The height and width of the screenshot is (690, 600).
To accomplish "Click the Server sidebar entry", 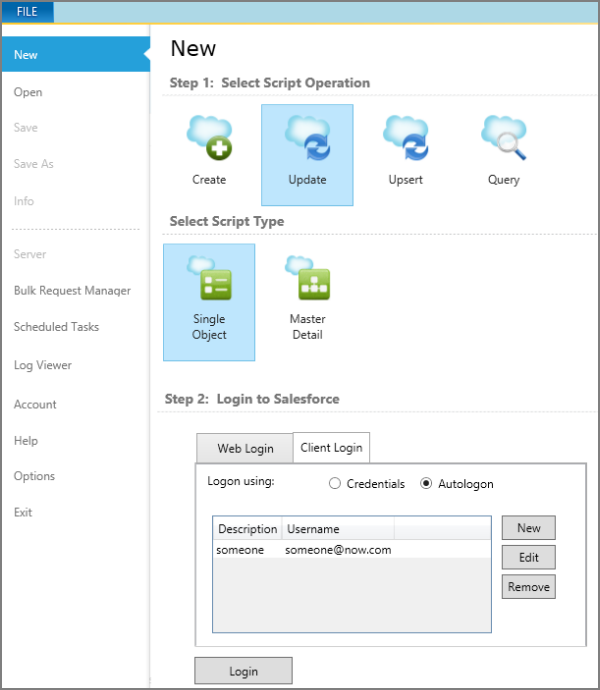I will click(x=29, y=254).
